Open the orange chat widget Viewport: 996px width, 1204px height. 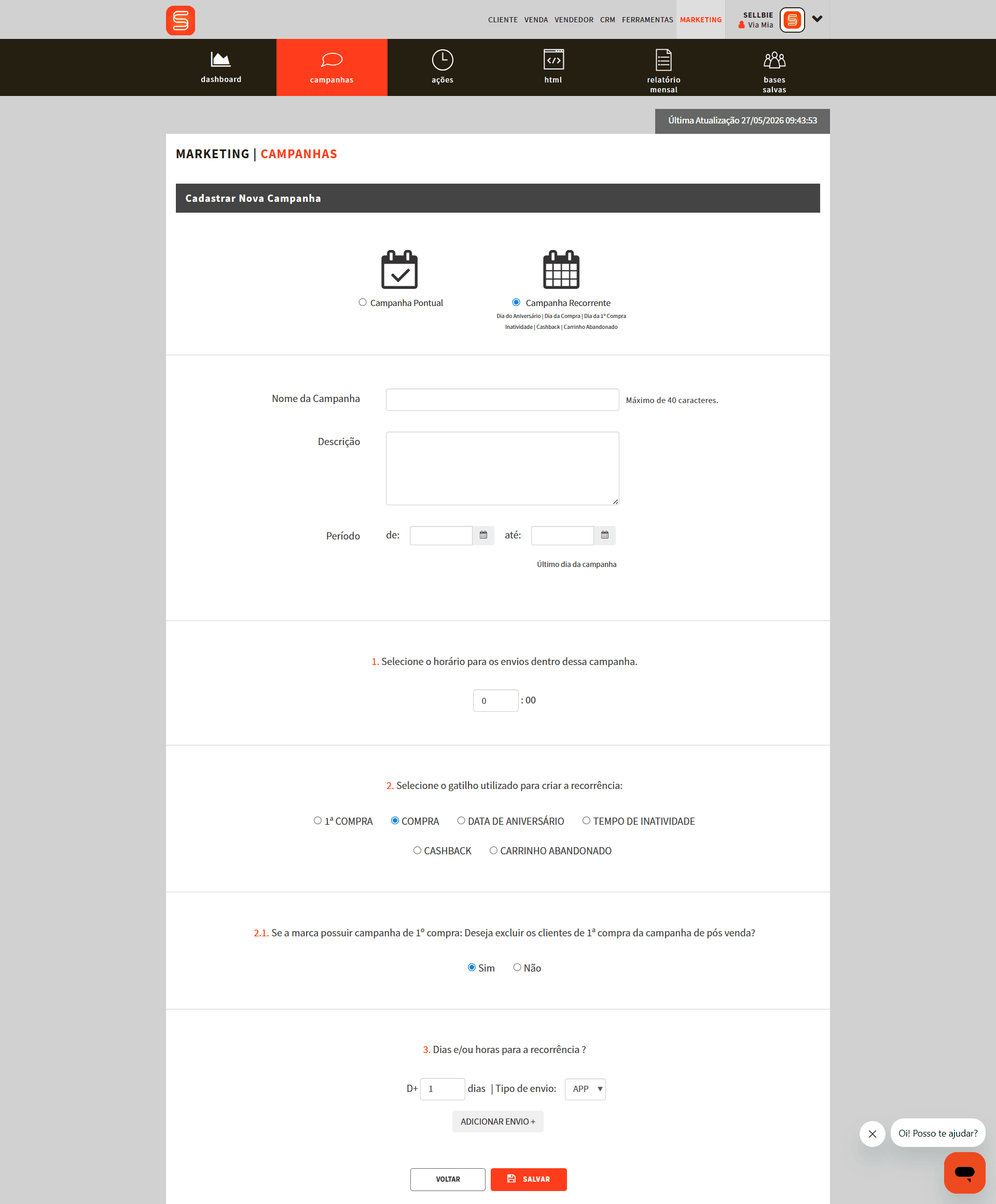click(x=964, y=1172)
